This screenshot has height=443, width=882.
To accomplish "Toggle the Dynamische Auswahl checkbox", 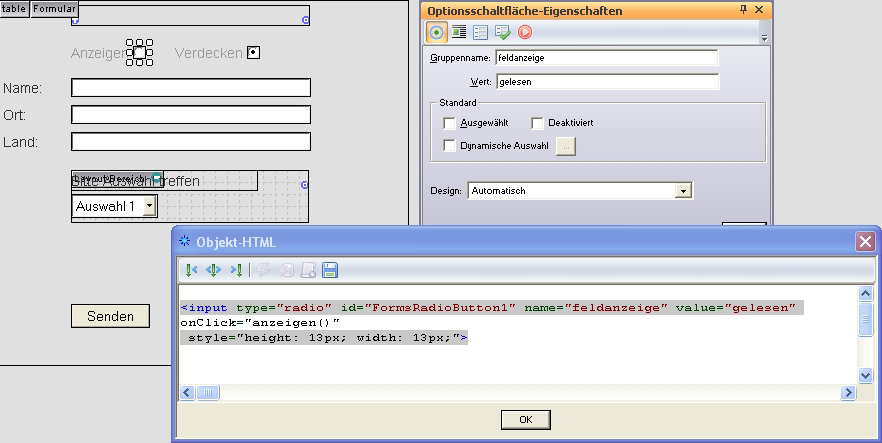I will (449, 146).
